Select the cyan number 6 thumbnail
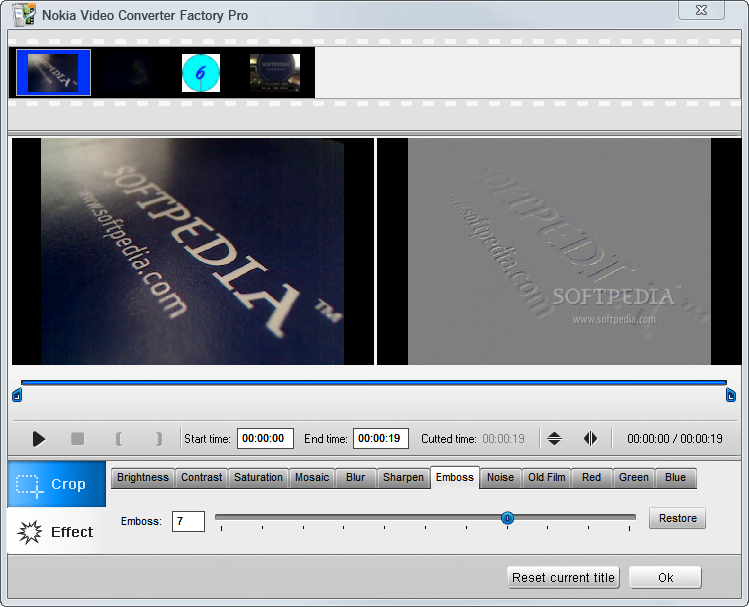Viewport: 749px width, 607px height. 201,73
